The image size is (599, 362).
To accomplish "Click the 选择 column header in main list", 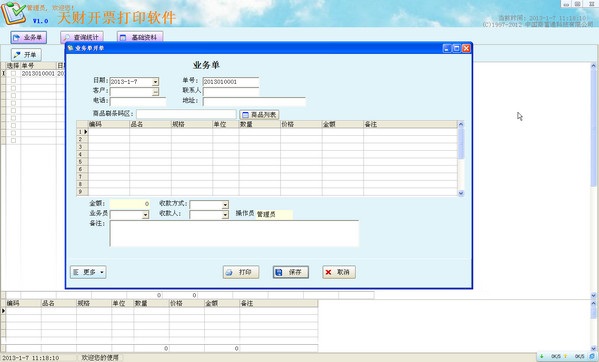I will pos(13,66).
